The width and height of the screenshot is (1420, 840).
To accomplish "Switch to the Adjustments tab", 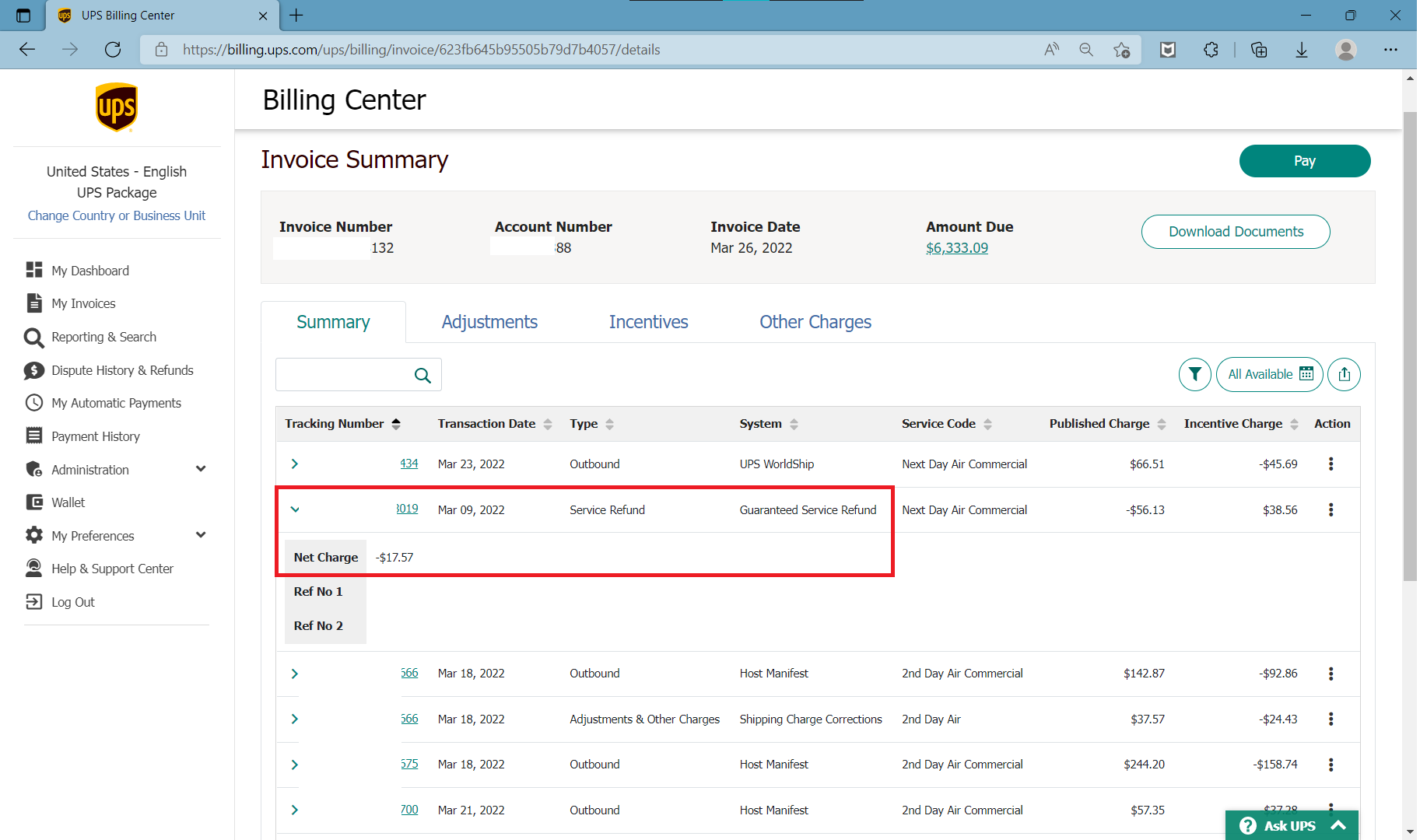I will (x=489, y=322).
